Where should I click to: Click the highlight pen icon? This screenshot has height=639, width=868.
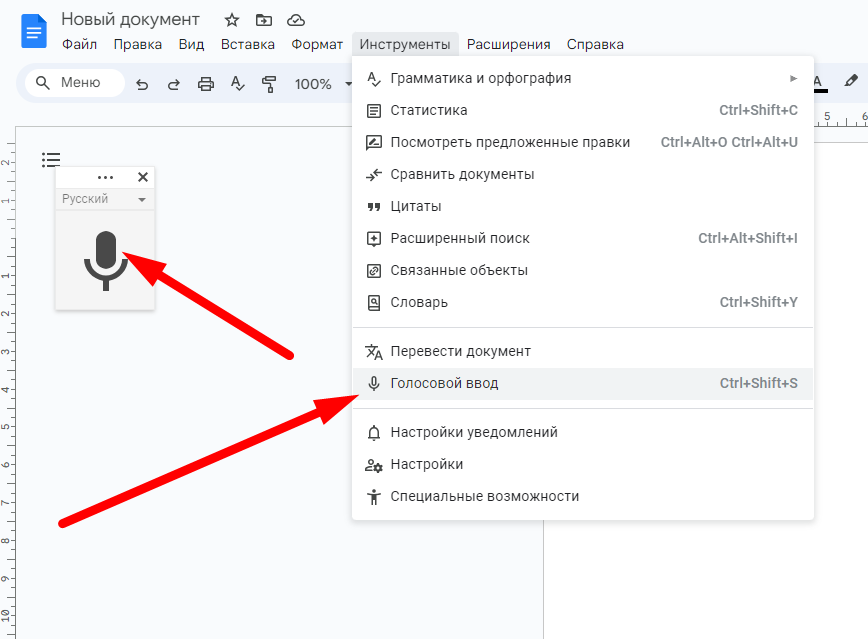click(851, 81)
